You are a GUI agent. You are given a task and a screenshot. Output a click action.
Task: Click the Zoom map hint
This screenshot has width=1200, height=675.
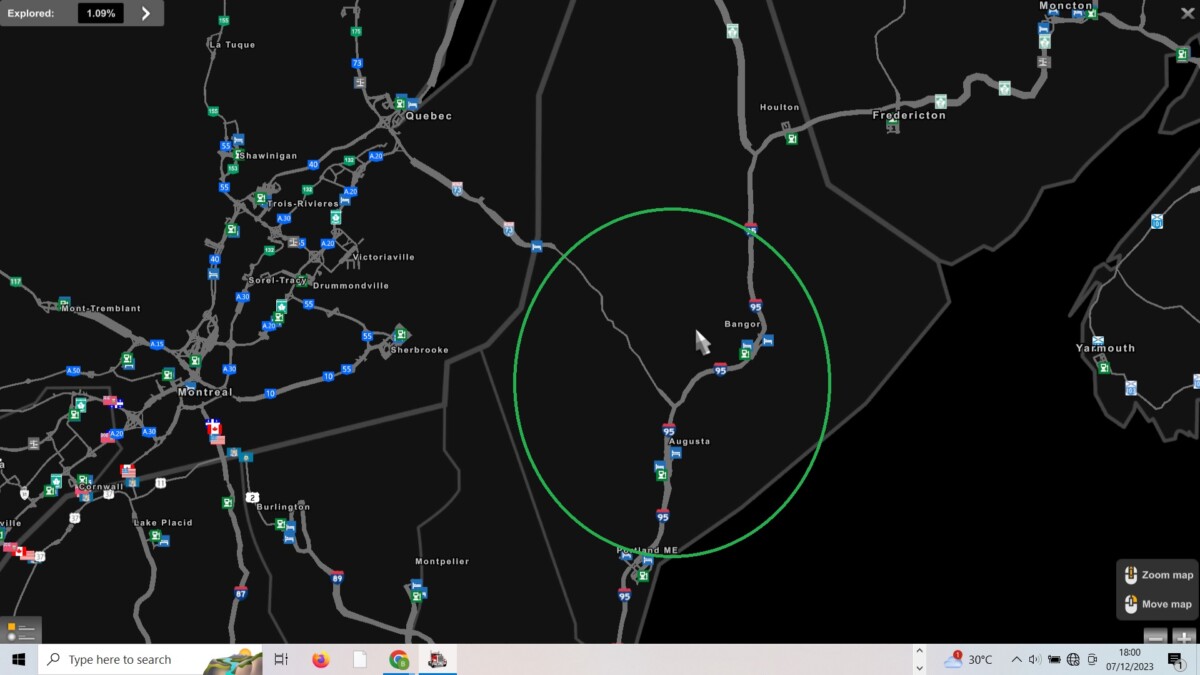(x=1158, y=575)
